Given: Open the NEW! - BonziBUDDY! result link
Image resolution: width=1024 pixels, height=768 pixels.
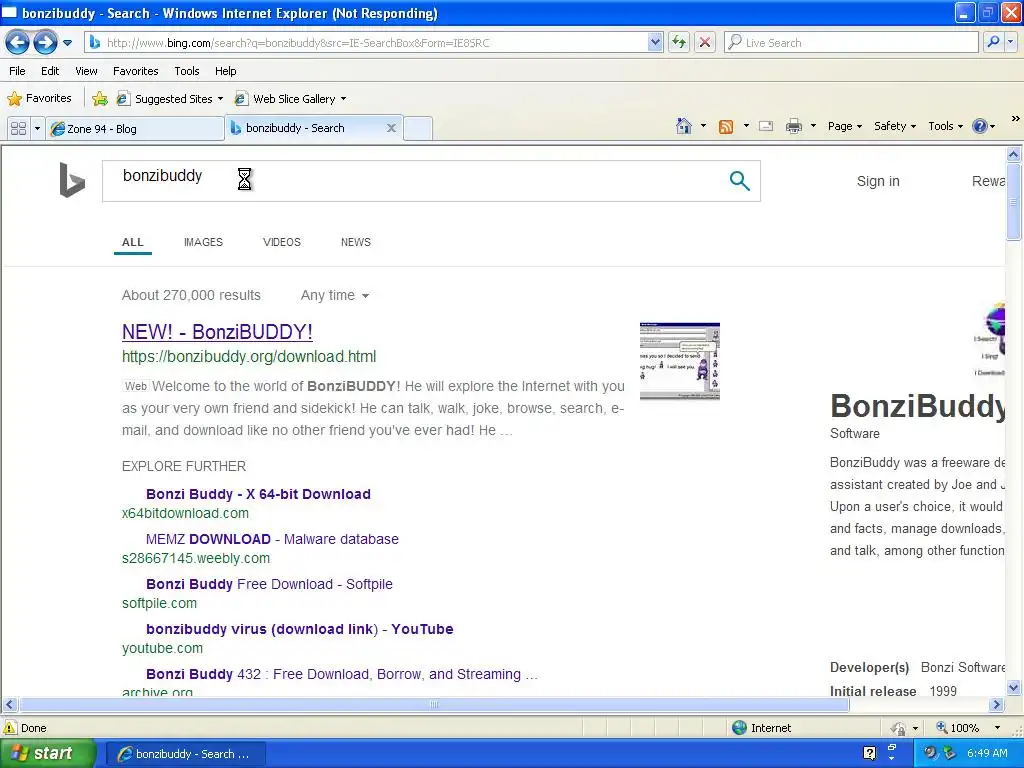Looking at the screenshot, I should point(217,332).
